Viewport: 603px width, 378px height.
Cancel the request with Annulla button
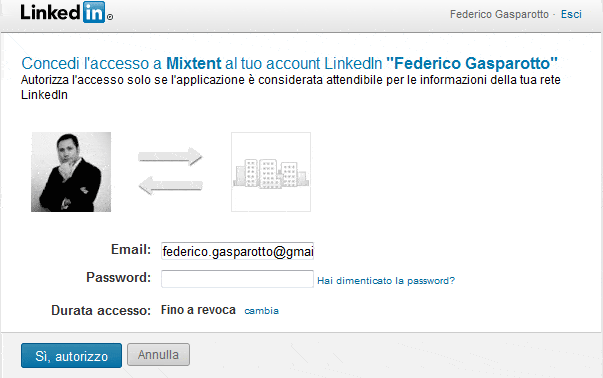pyautogui.click(x=158, y=355)
